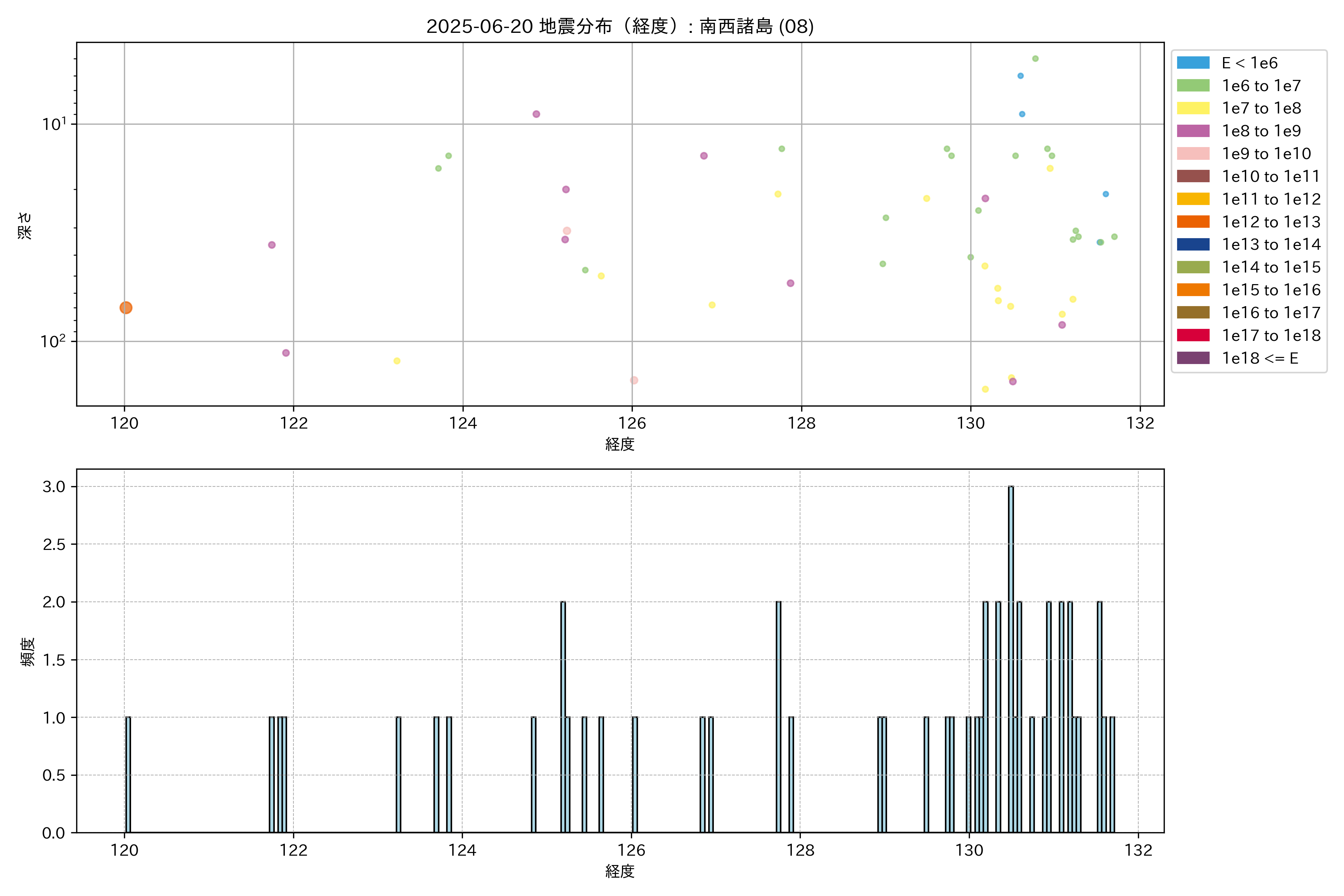Click the 頻度 y-axis label
This screenshot has width=1344, height=896.
point(27,652)
